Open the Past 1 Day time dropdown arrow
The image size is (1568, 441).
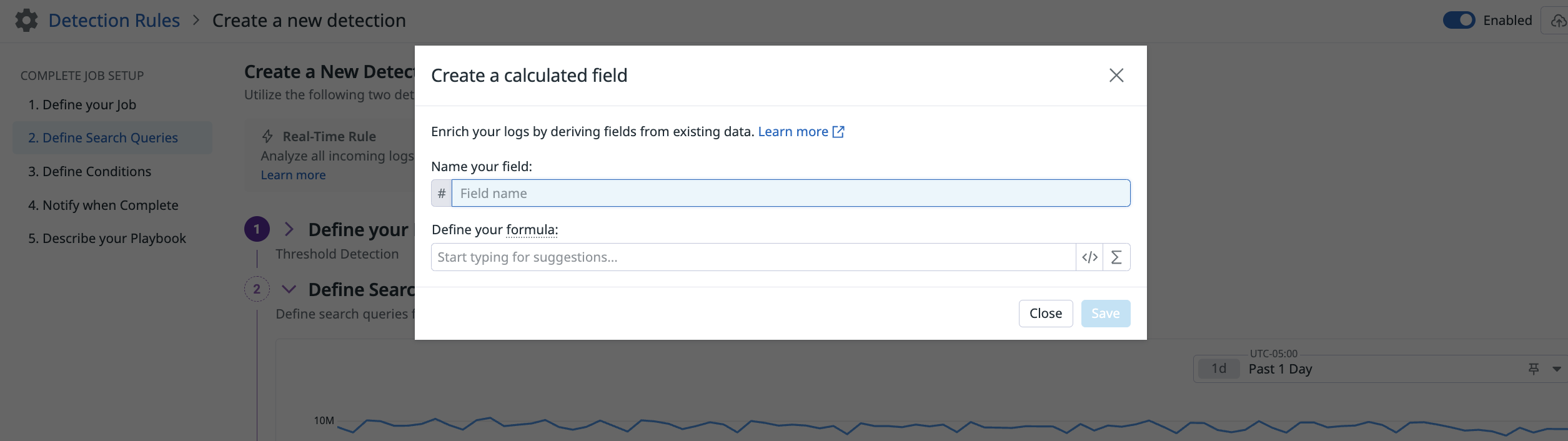[1557, 369]
